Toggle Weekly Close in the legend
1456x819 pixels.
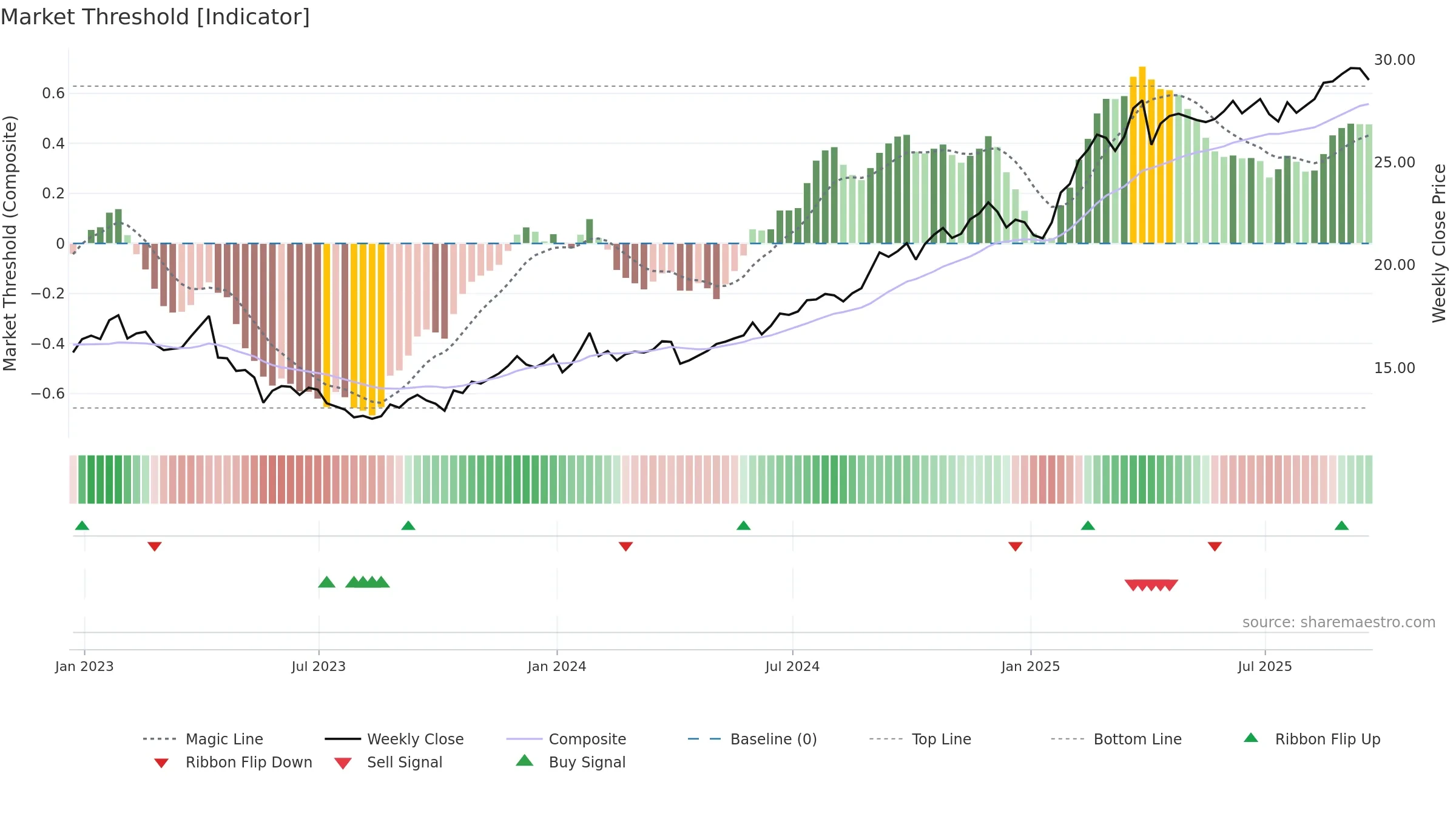[394, 739]
